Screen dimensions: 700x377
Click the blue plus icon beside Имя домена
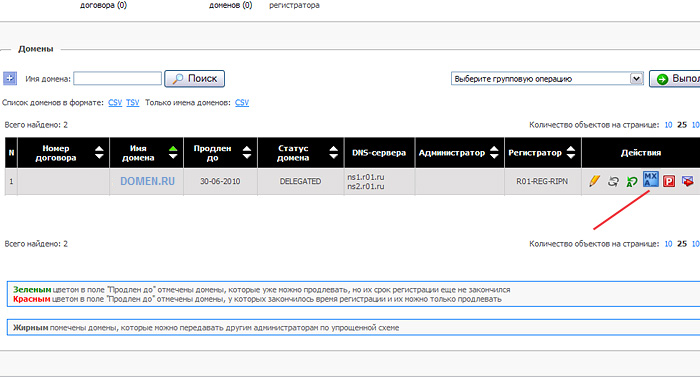coord(10,79)
